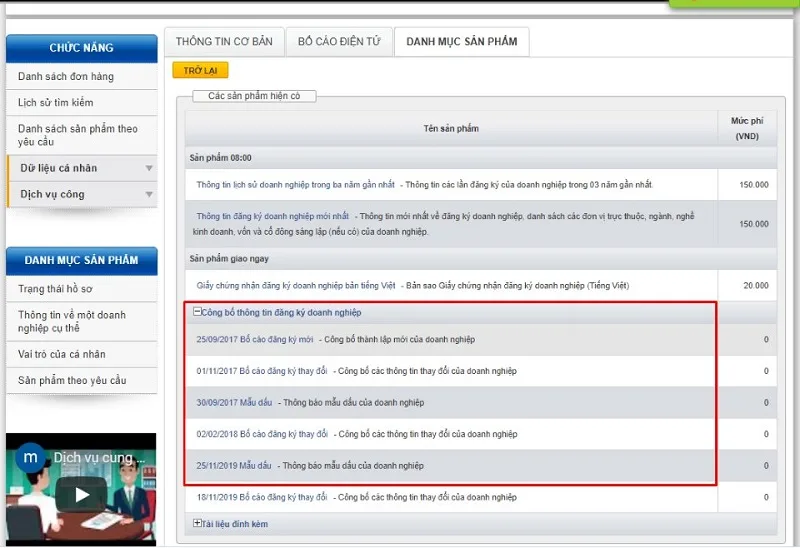
Task: Open Giấy chứng nhận bản tiếng Việt link
Action: click(x=296, y=286)
